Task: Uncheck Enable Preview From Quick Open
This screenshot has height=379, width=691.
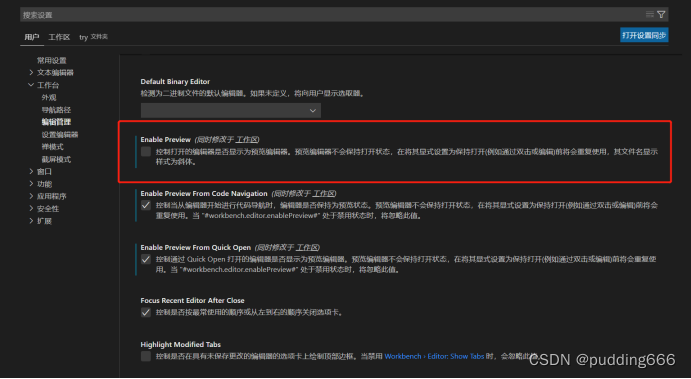Action: point(146,259)
